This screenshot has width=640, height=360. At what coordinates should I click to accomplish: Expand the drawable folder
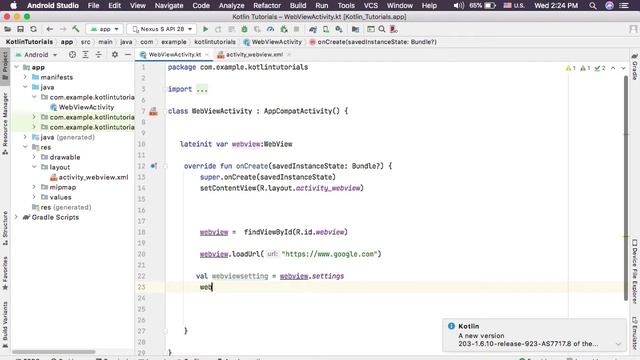[34, 157]
